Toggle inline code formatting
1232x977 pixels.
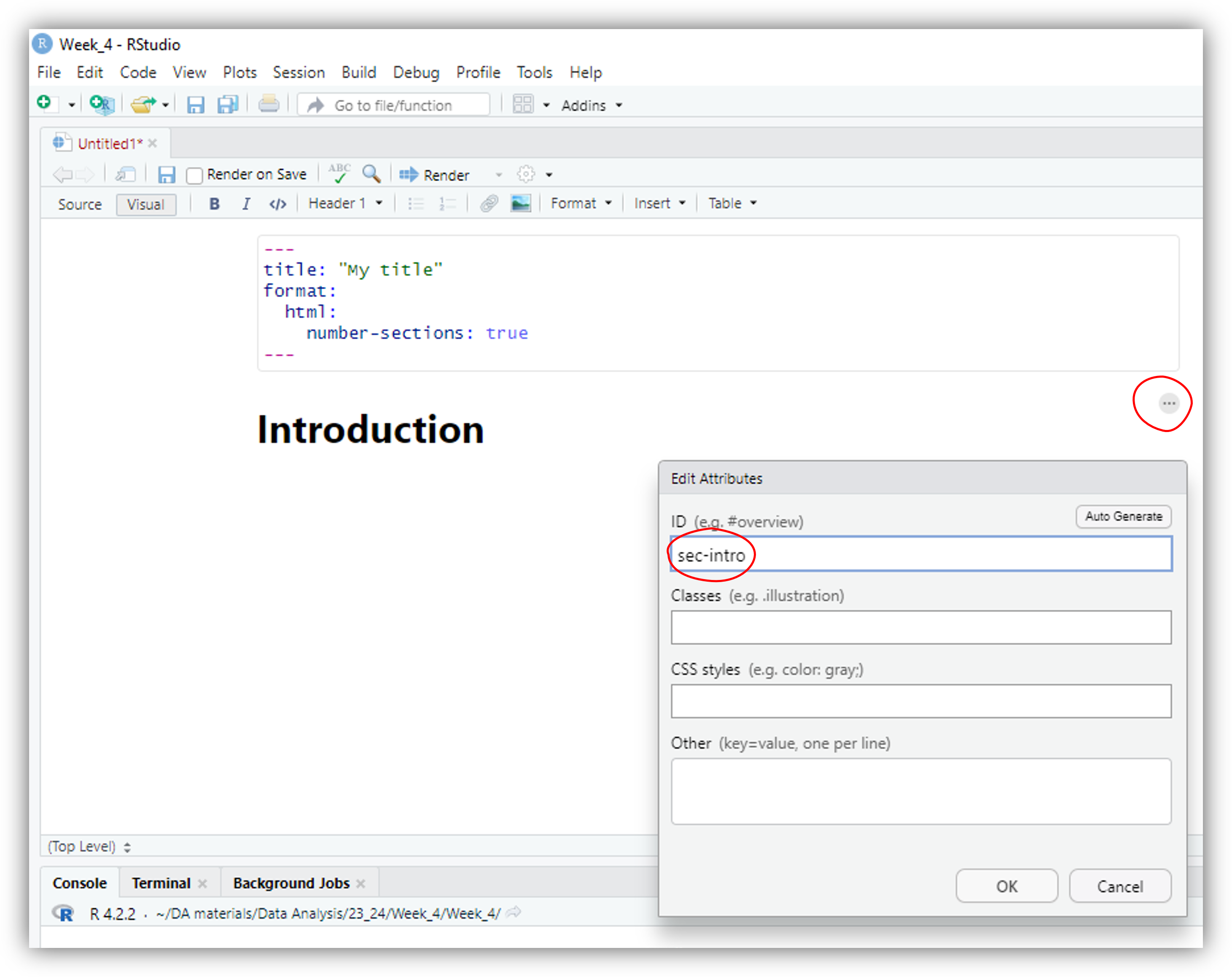(x=278, y=204)
